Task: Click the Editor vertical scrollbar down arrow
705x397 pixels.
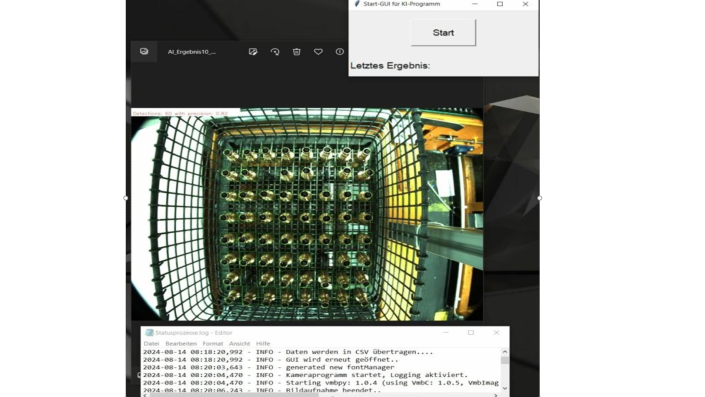Action: pyautogui.click(x=504, y=388)
